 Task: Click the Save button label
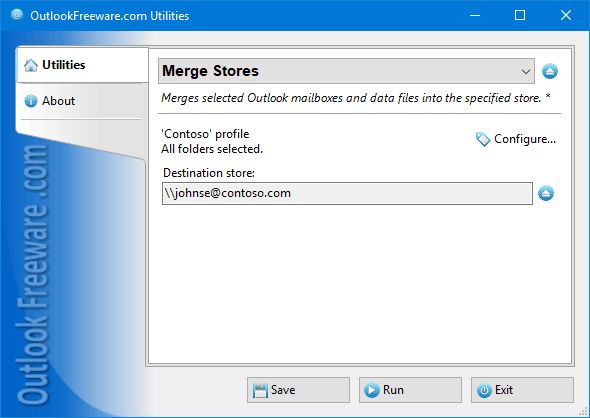point(283,390)
